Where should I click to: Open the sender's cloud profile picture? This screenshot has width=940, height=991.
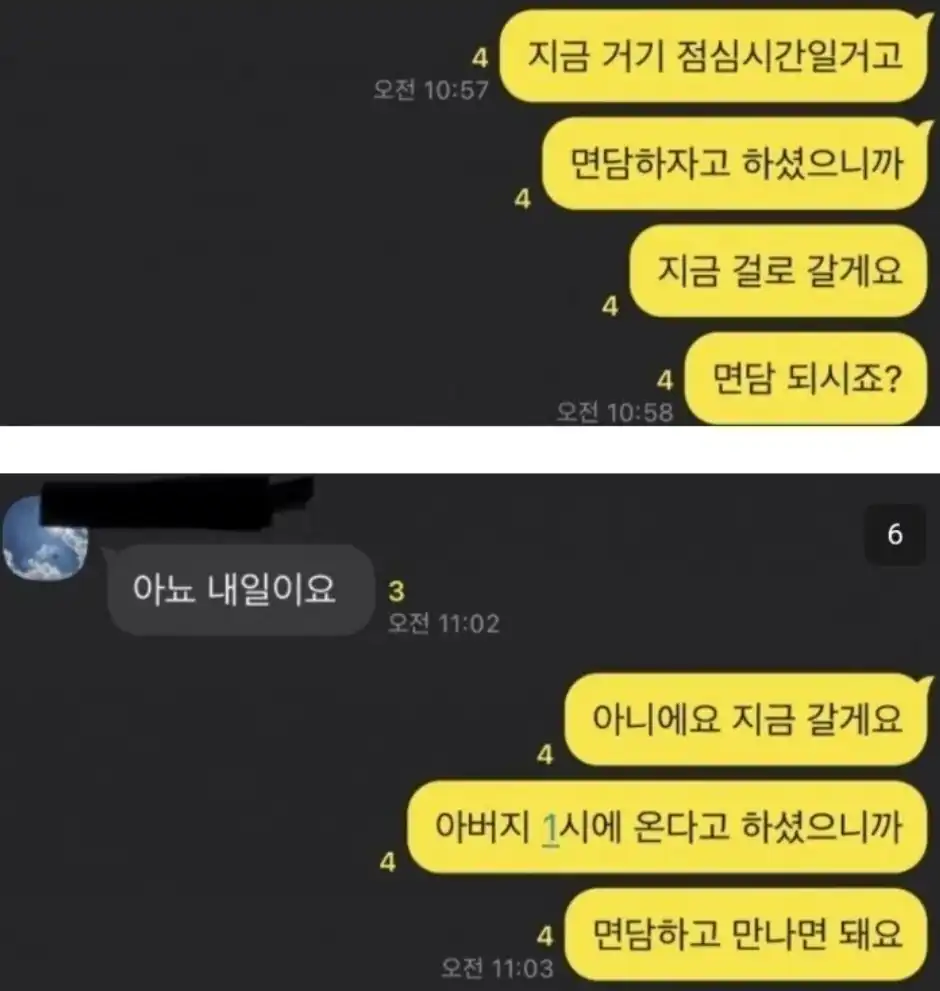pos(46,538)
